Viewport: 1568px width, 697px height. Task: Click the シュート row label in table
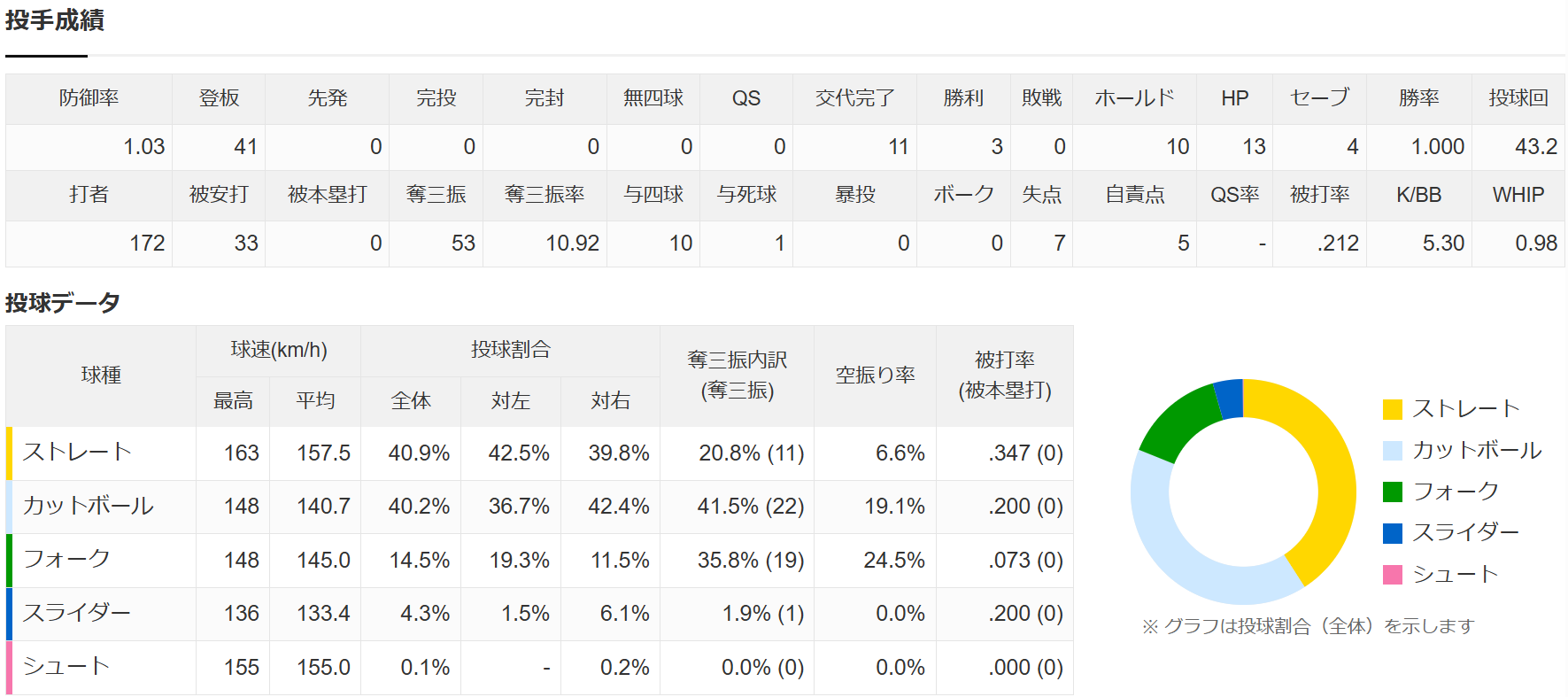[x=66, y=667]
